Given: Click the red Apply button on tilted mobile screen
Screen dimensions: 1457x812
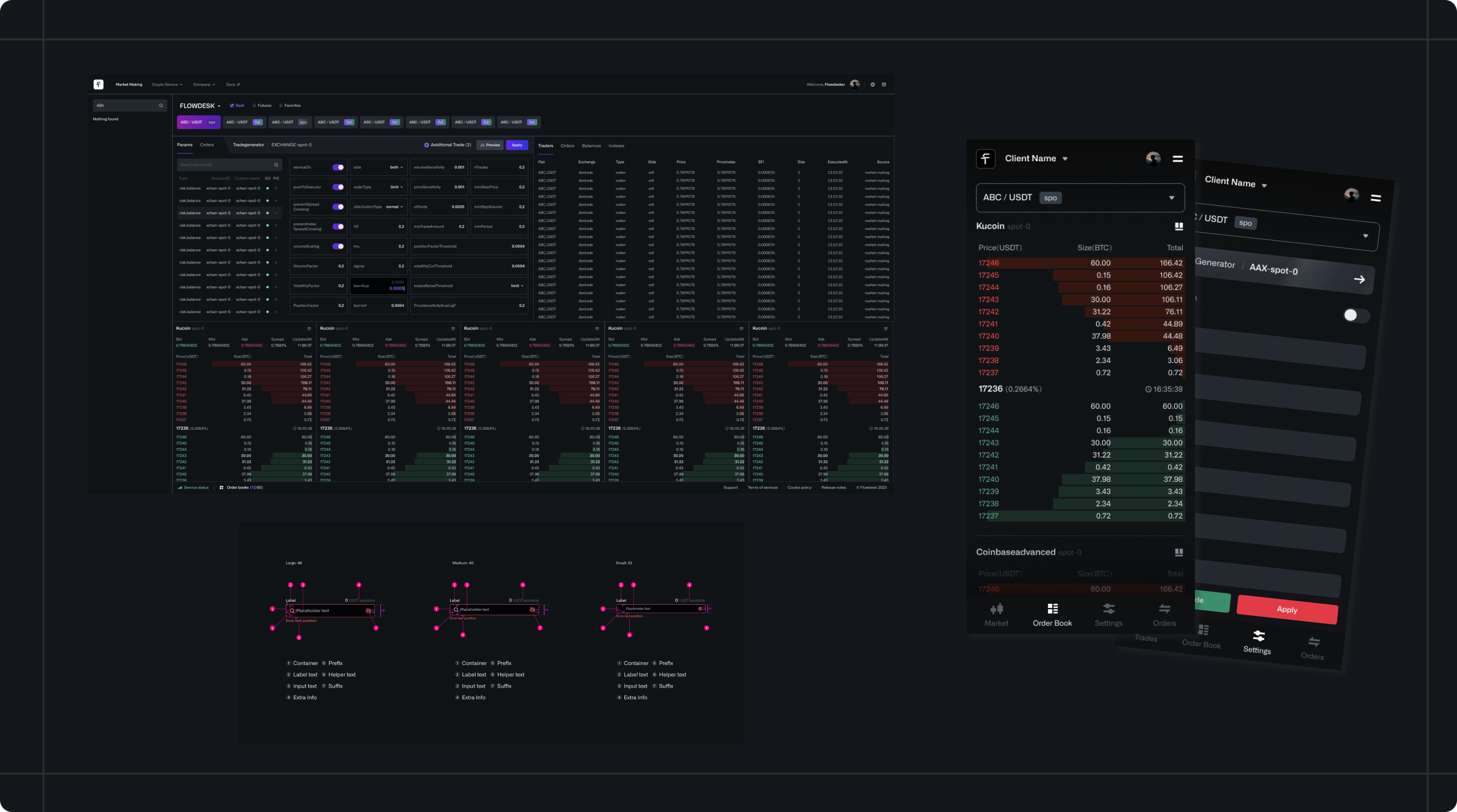Looking at the screenshot, I should [x=1288, y=610].
